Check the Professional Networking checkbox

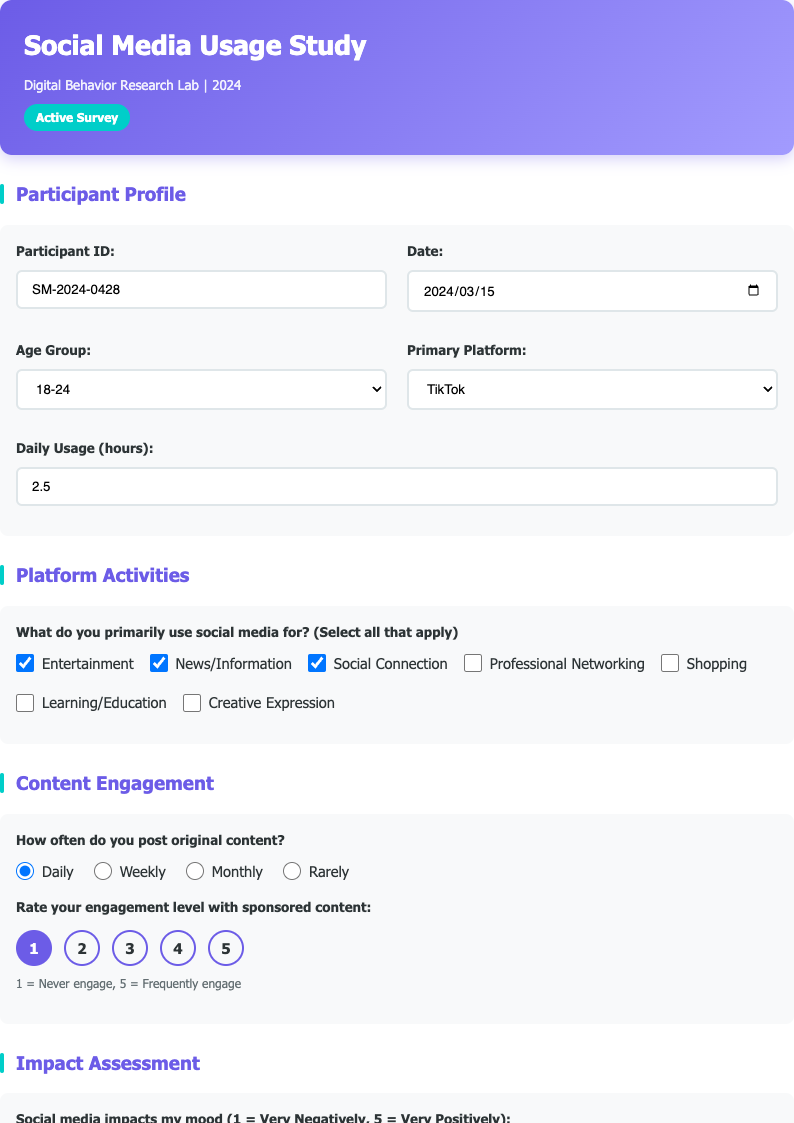[x=472, y=663]
